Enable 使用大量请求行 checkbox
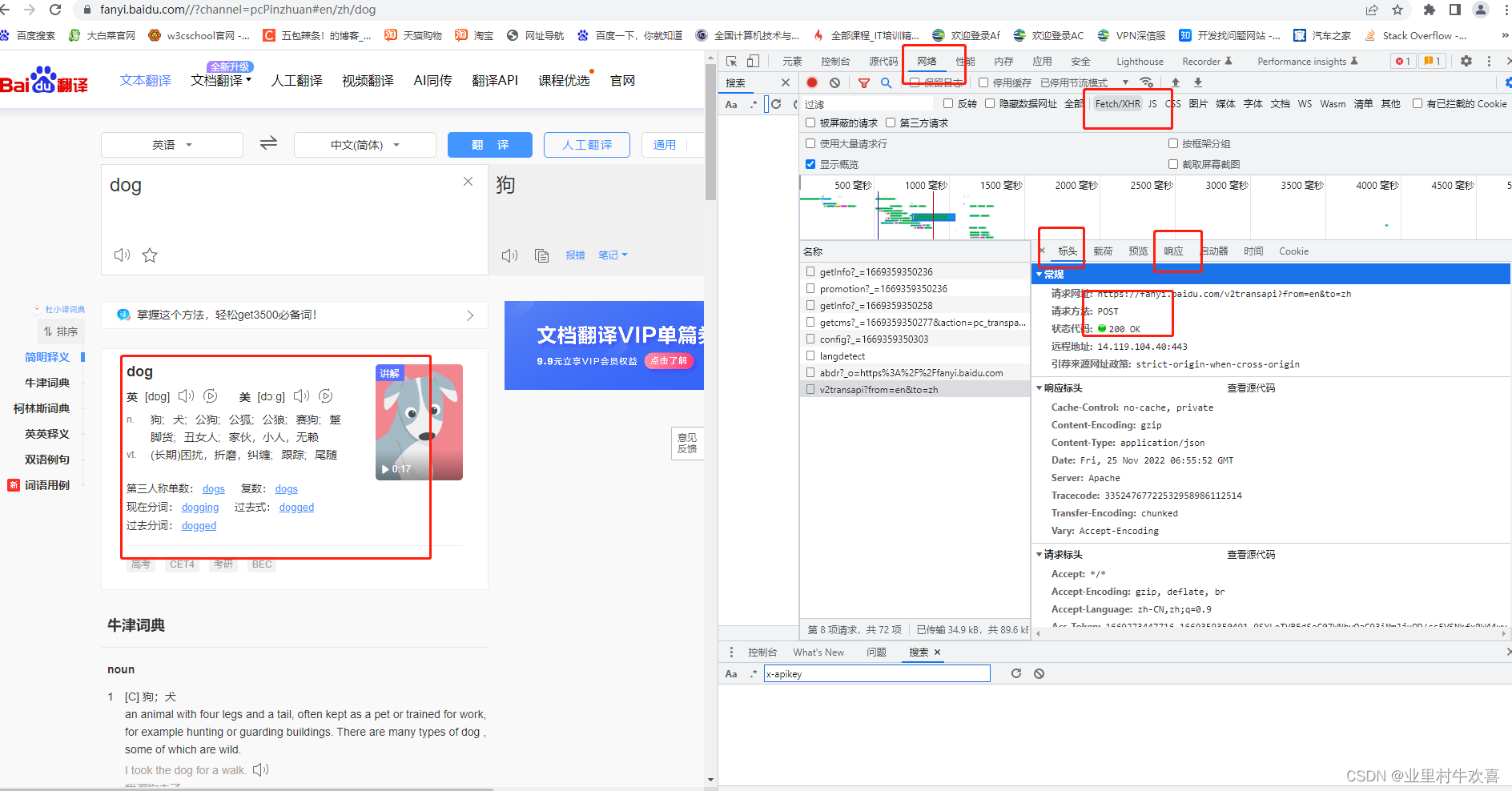The image size is (1512, 791). point(810,143)
